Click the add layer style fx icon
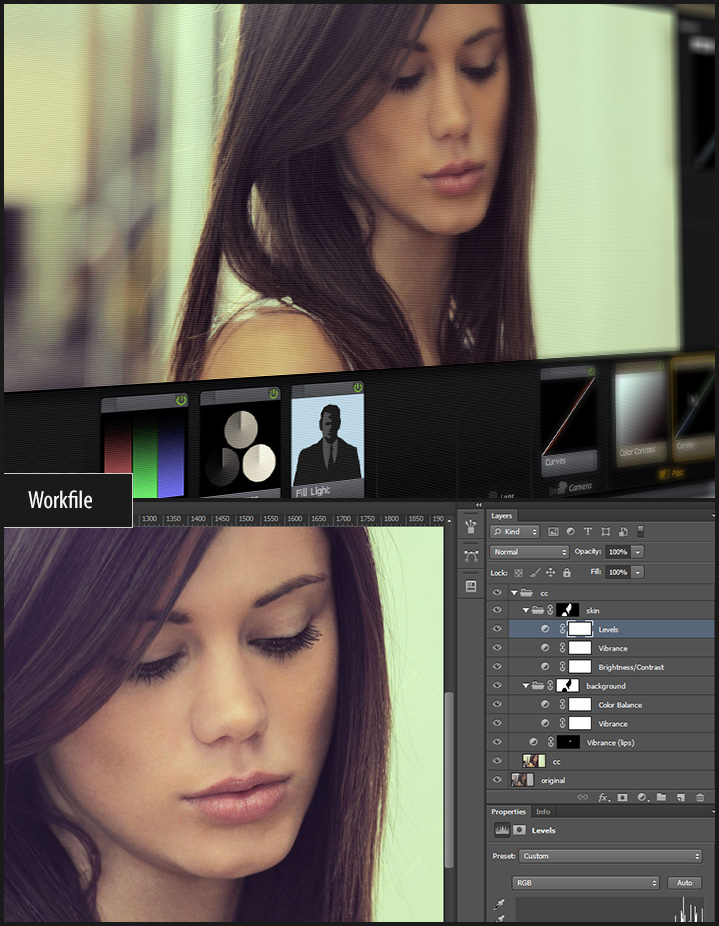 click(x=603, y=797)
